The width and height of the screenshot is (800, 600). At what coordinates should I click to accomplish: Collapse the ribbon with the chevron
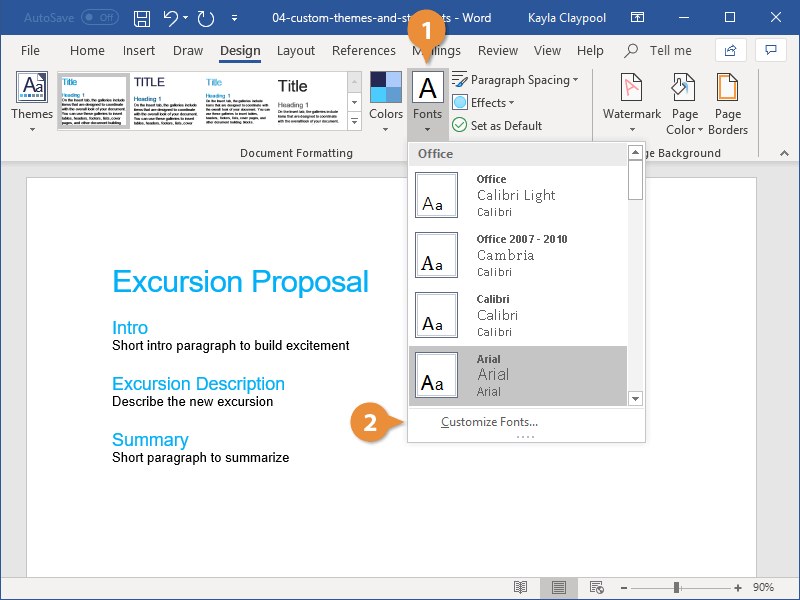coord(784,153)
